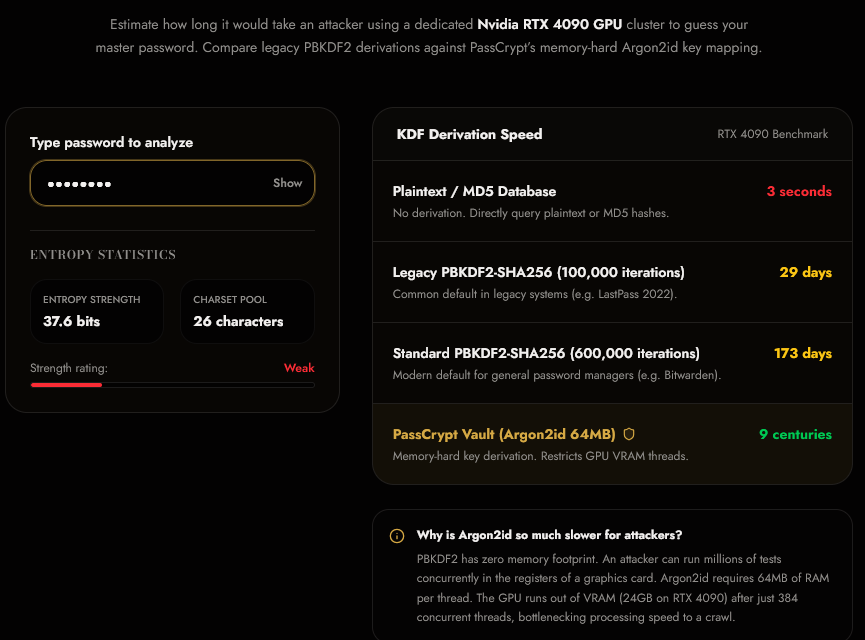Select the Legacy PBKDF2-SHA256 100,000 iterations row

pos(612,282)
